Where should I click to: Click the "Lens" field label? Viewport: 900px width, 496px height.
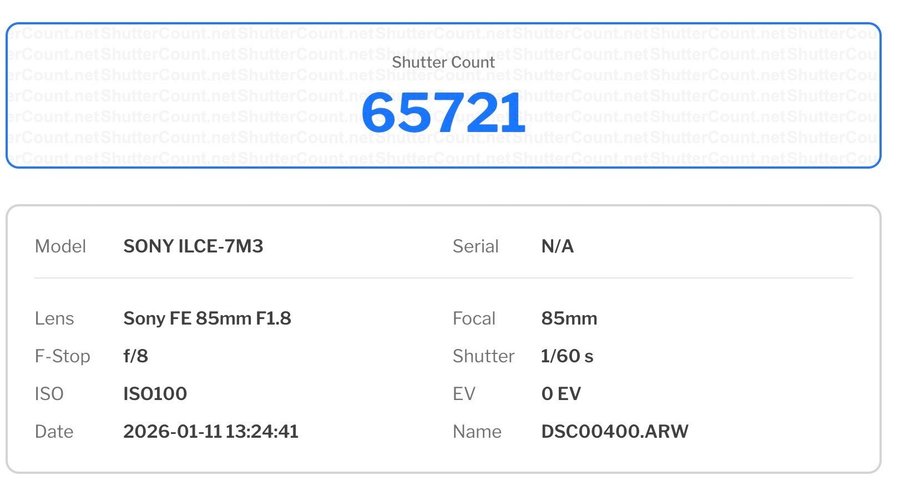(54, 319)
